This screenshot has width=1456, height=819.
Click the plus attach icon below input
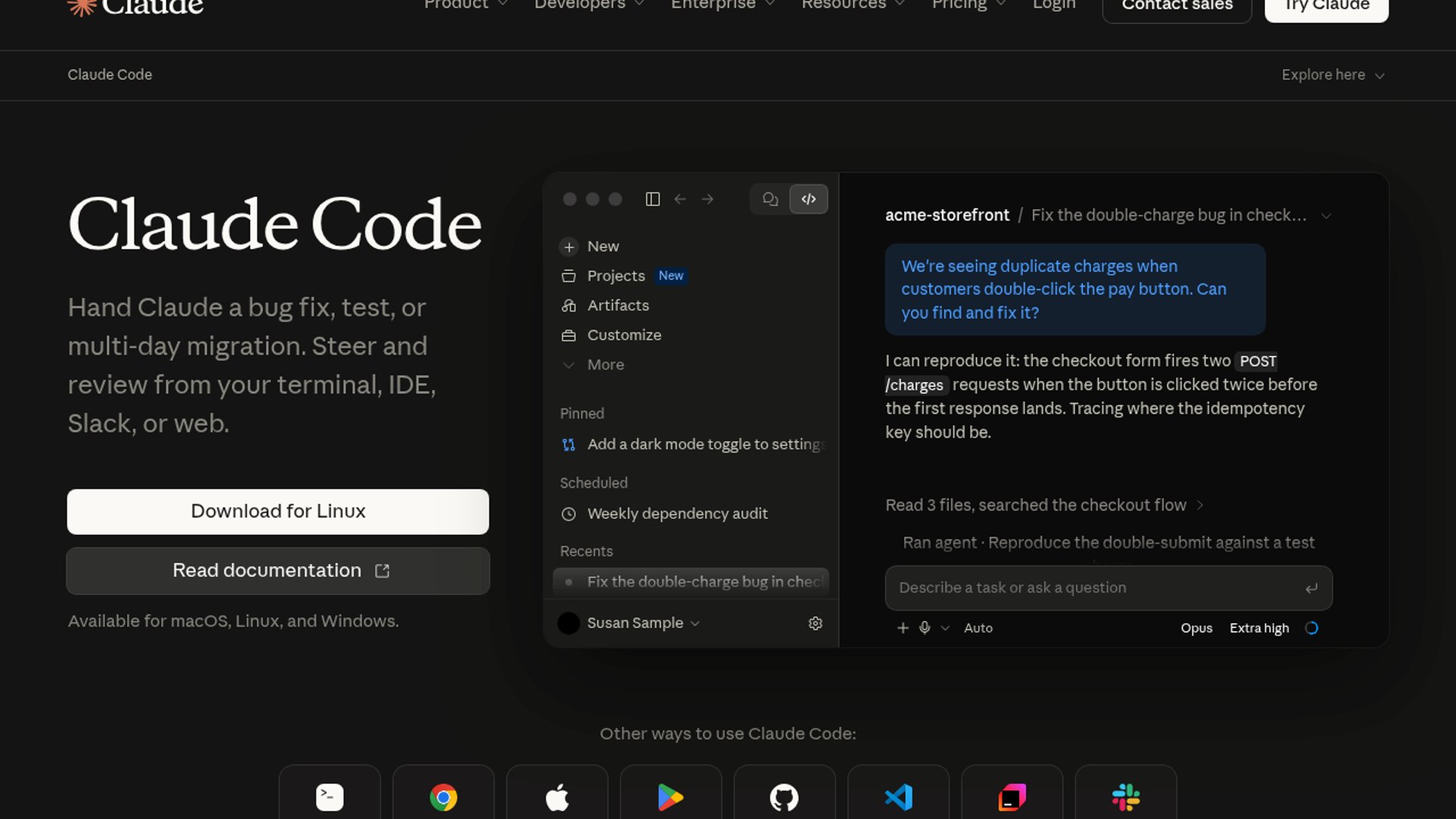pyautogui.click(x=902, y=628)
